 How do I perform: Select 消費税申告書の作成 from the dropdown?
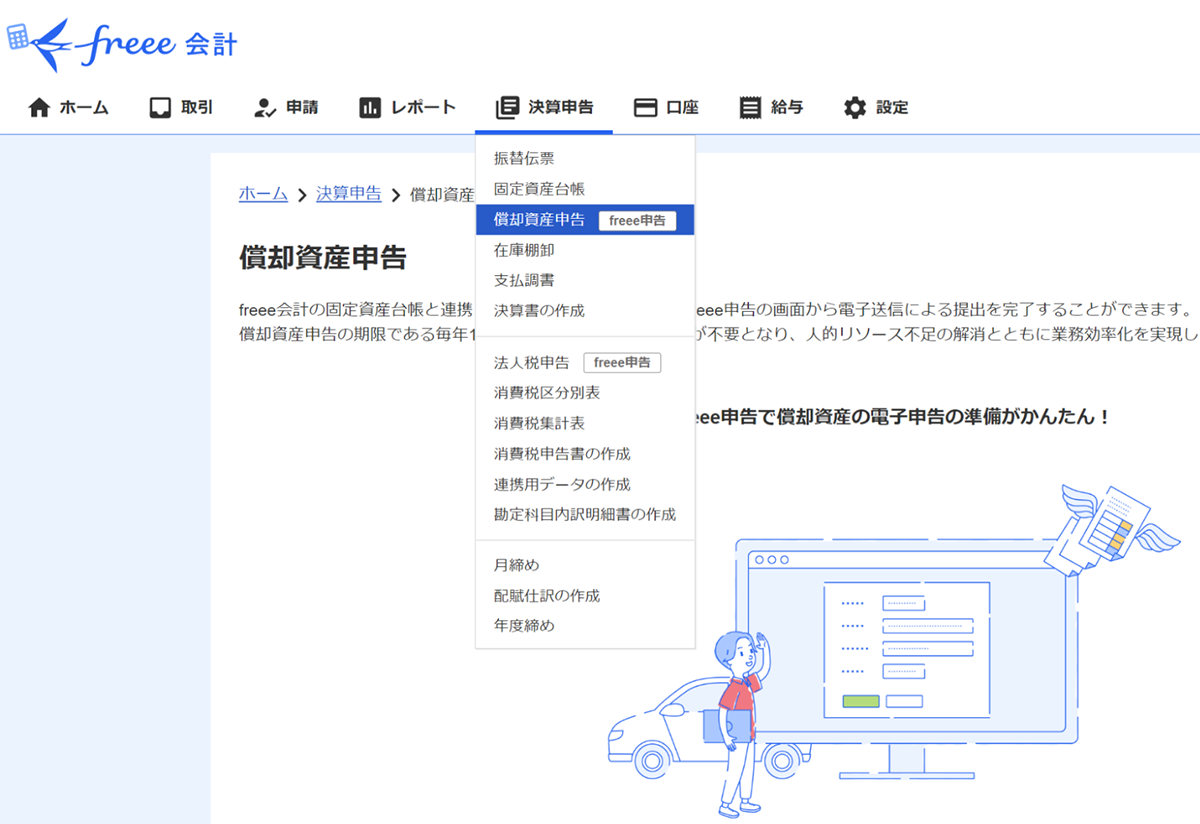[585, 454]
